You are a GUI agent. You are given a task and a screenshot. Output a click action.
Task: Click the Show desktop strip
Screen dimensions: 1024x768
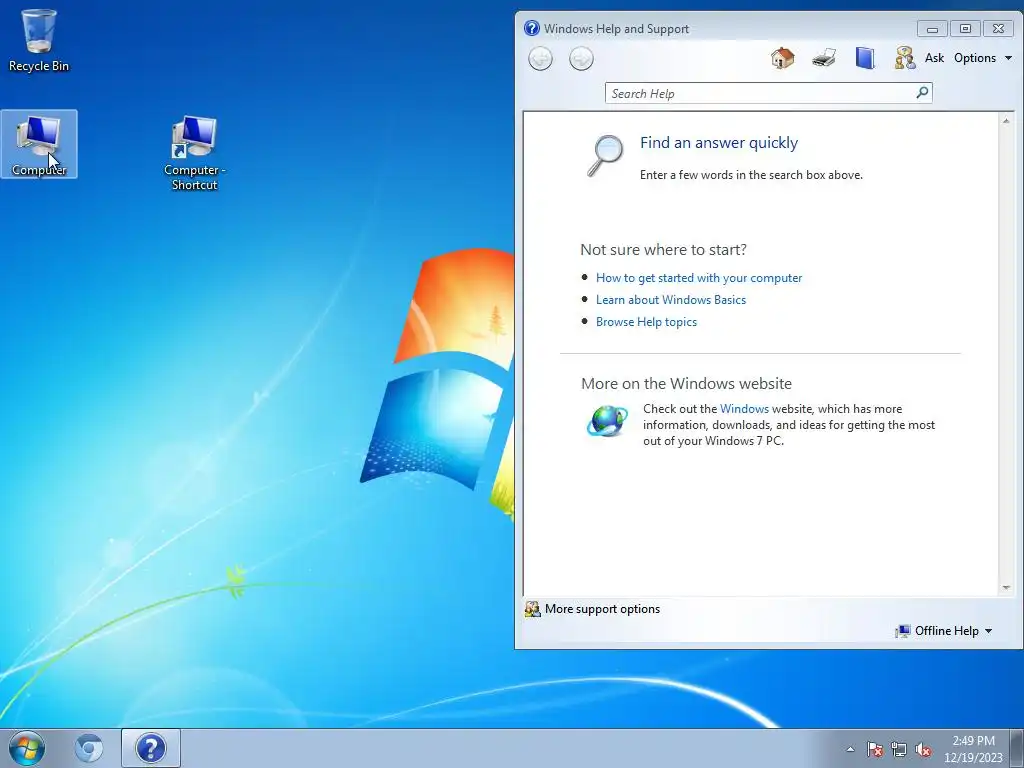point(1017,748)
